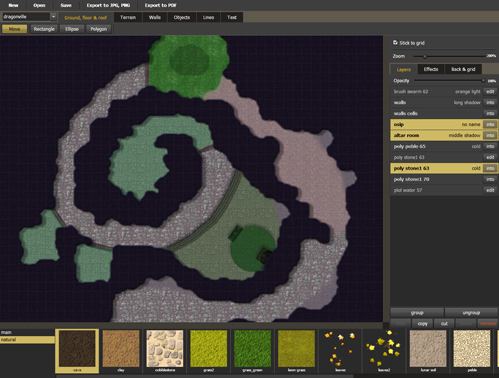Switch to the Terrain tab
The width and height of the screenshot is (499, 378).
tap(128, 17)
